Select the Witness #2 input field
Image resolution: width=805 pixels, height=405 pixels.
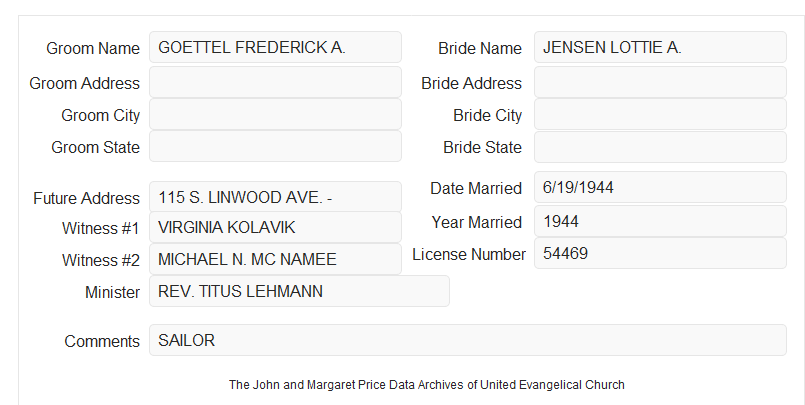[x=275, y=259]
